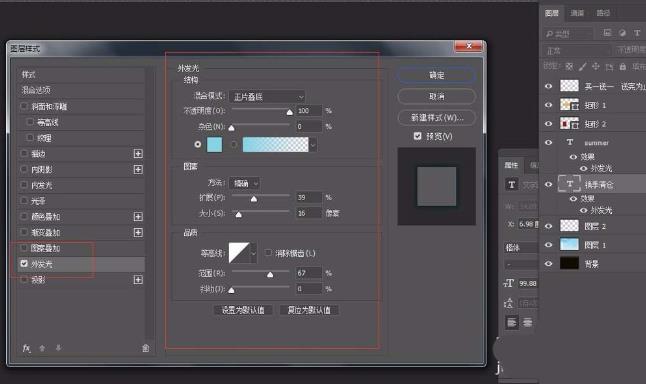646x384 pixels.
Task: Filter layers by pixel layer icon
Action: 607,33
